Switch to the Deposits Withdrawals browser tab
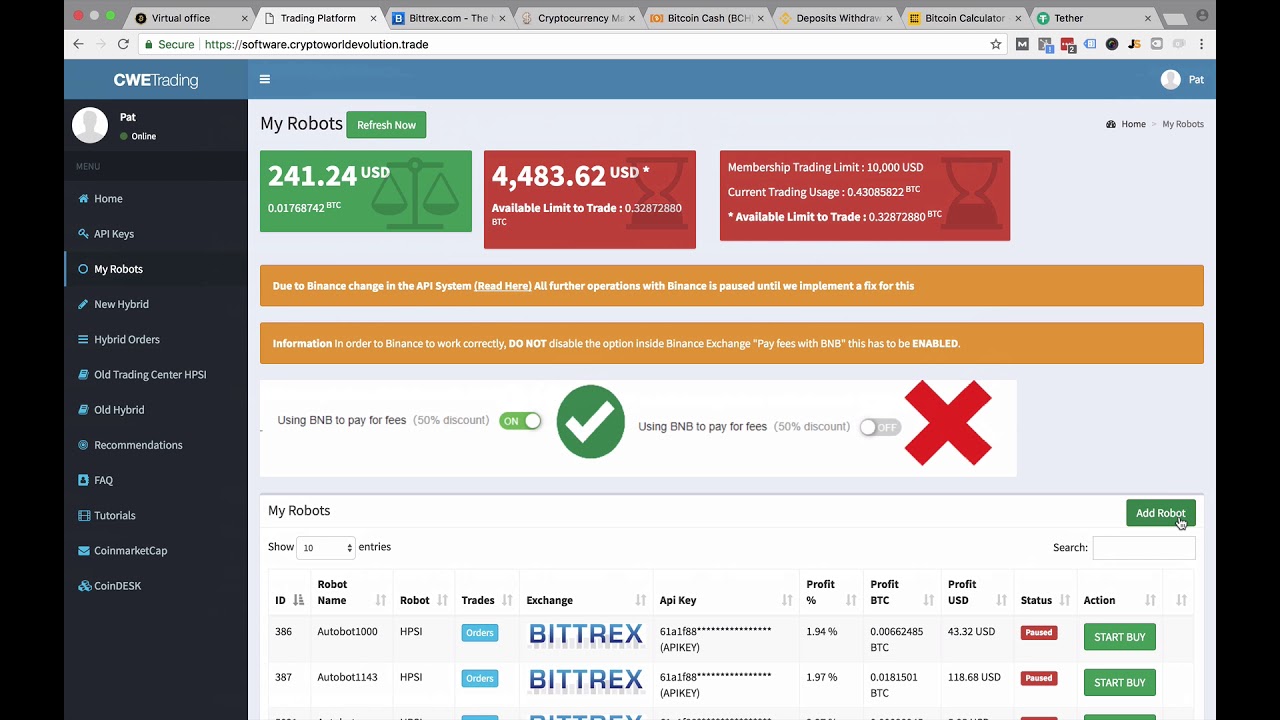1280x720 pixels. pyautogui.click(x=836, y=18)
